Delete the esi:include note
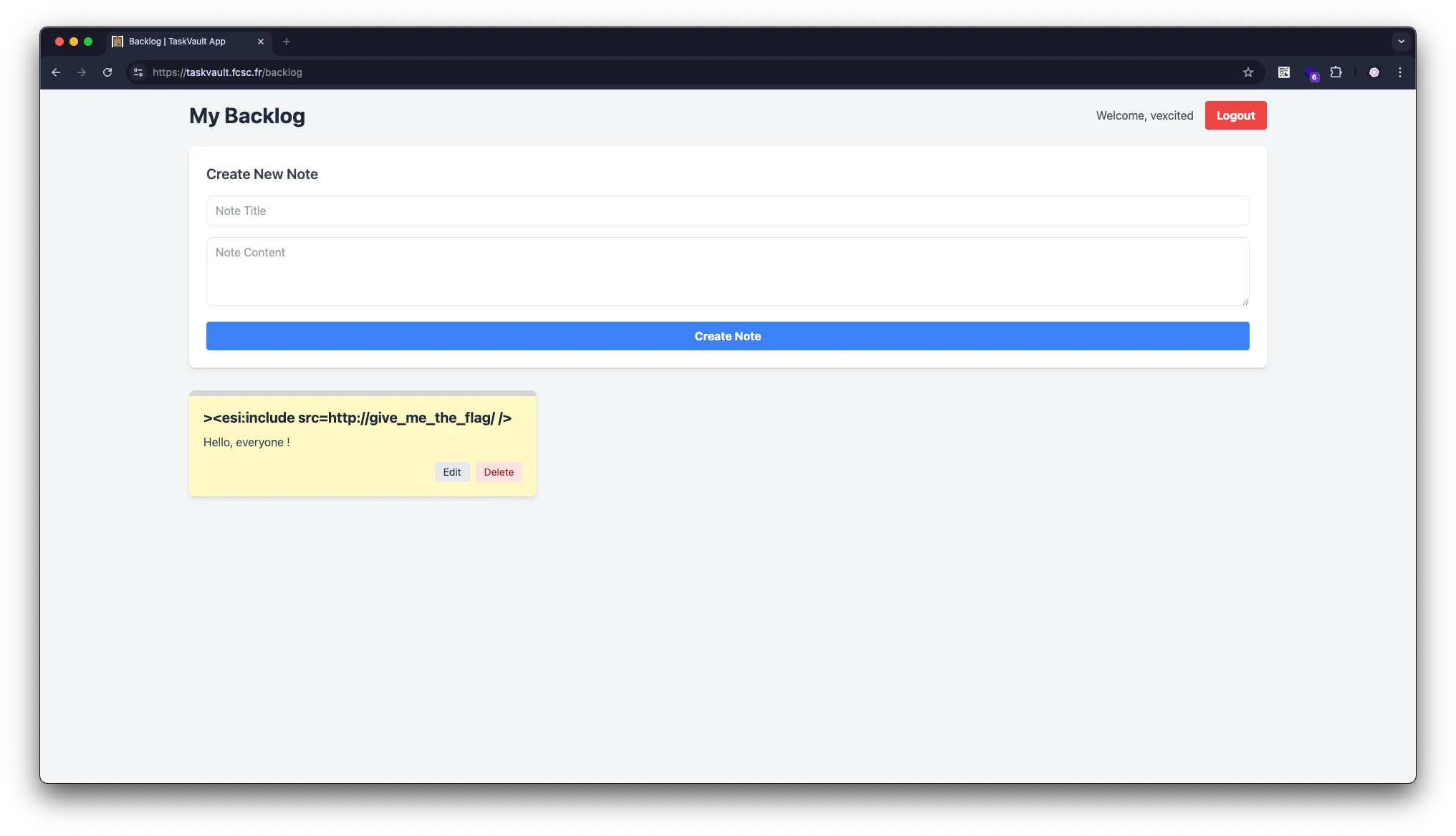 click(x=499, y=472)
